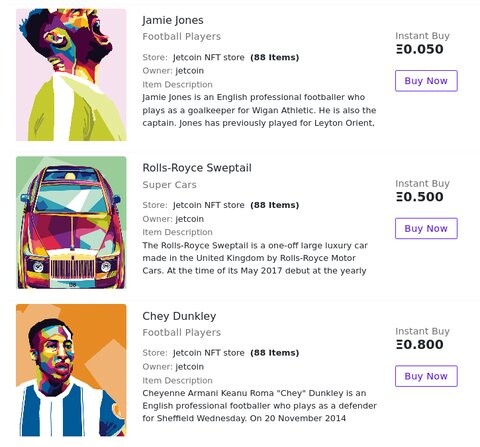
Task: Open the Rolls-Royce Sweptail artwork thumbnail
Action: (x=71, y=222)
